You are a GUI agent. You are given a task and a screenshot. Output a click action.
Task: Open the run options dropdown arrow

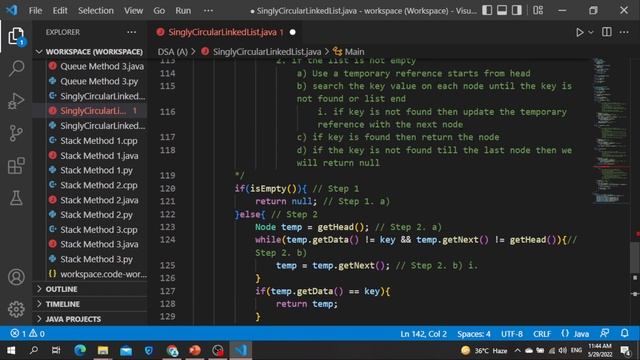(x=591, y=32)
